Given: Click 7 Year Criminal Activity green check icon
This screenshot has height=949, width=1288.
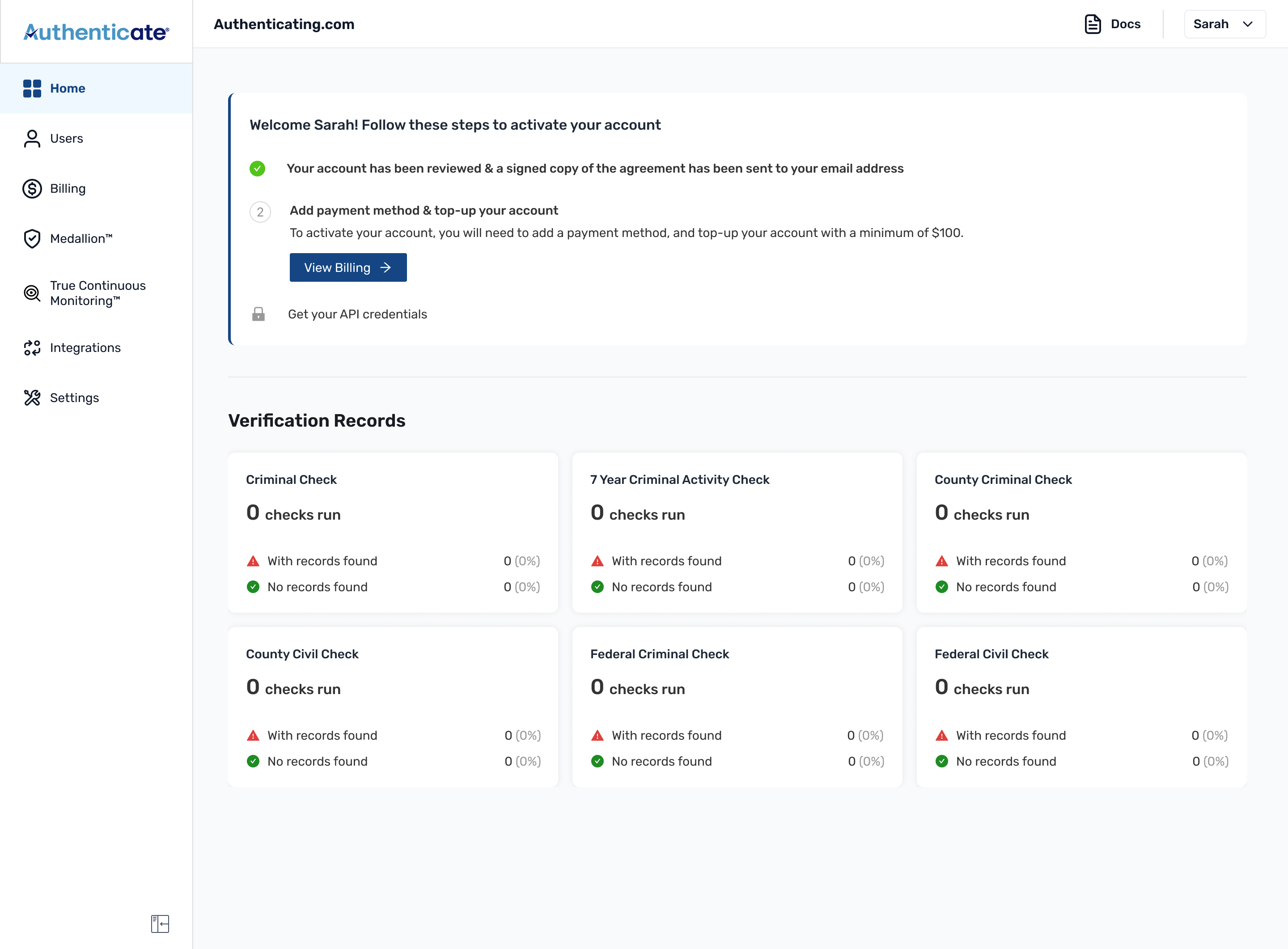Looking at the screenshot, I should (x=597, y=586).
